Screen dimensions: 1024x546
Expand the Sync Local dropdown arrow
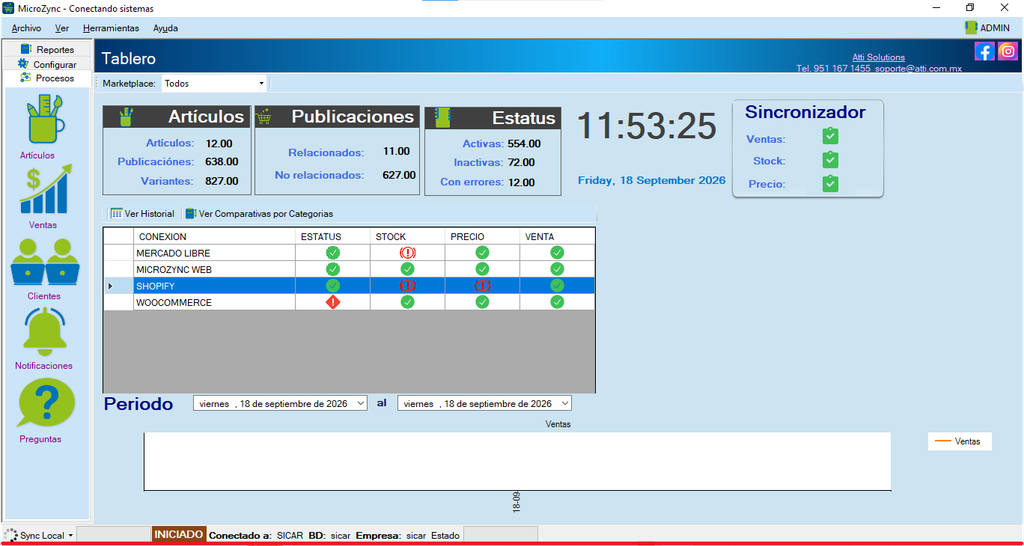[x=70, y=536]
